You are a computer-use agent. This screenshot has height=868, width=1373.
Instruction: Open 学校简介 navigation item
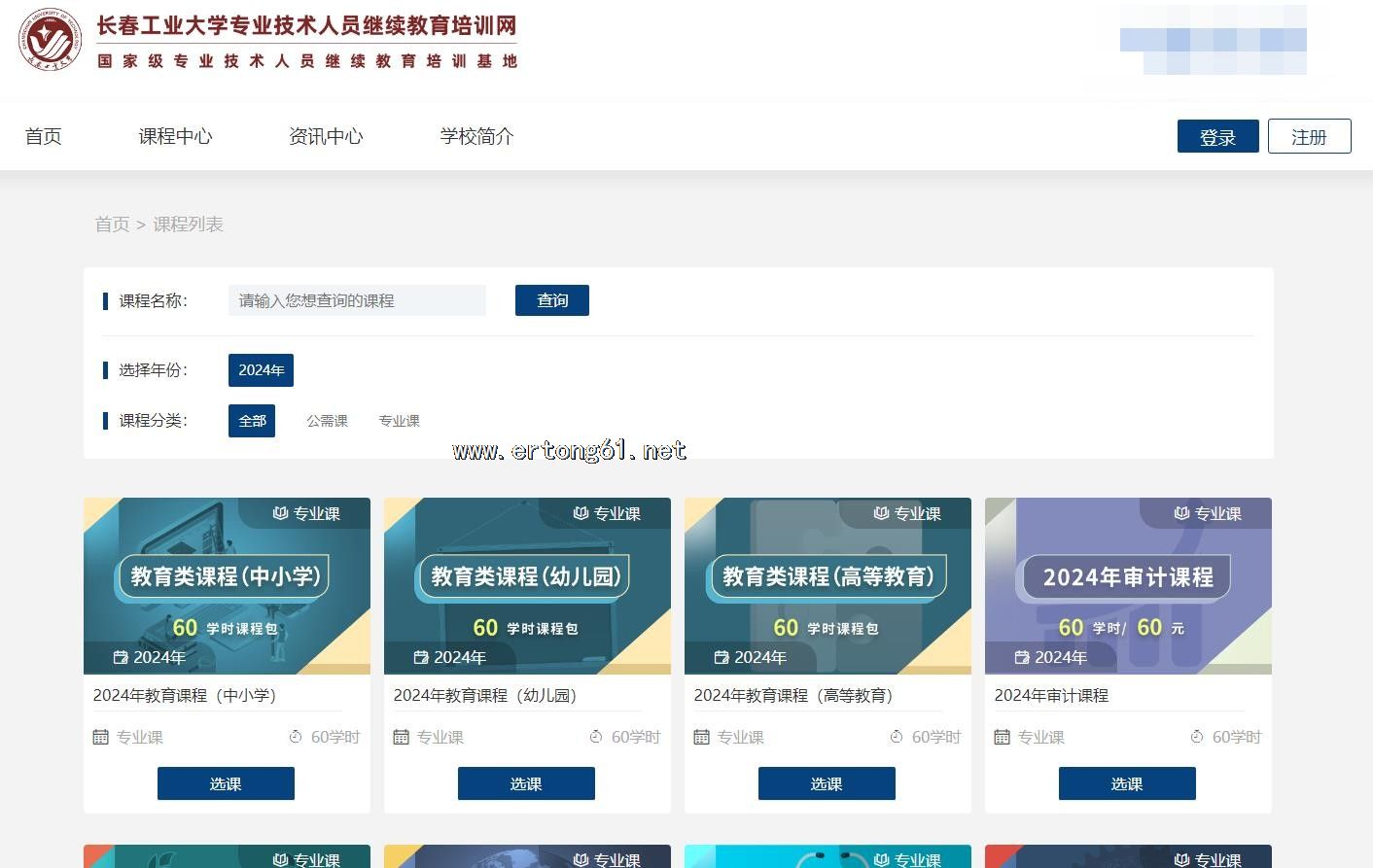pos(476,136)
